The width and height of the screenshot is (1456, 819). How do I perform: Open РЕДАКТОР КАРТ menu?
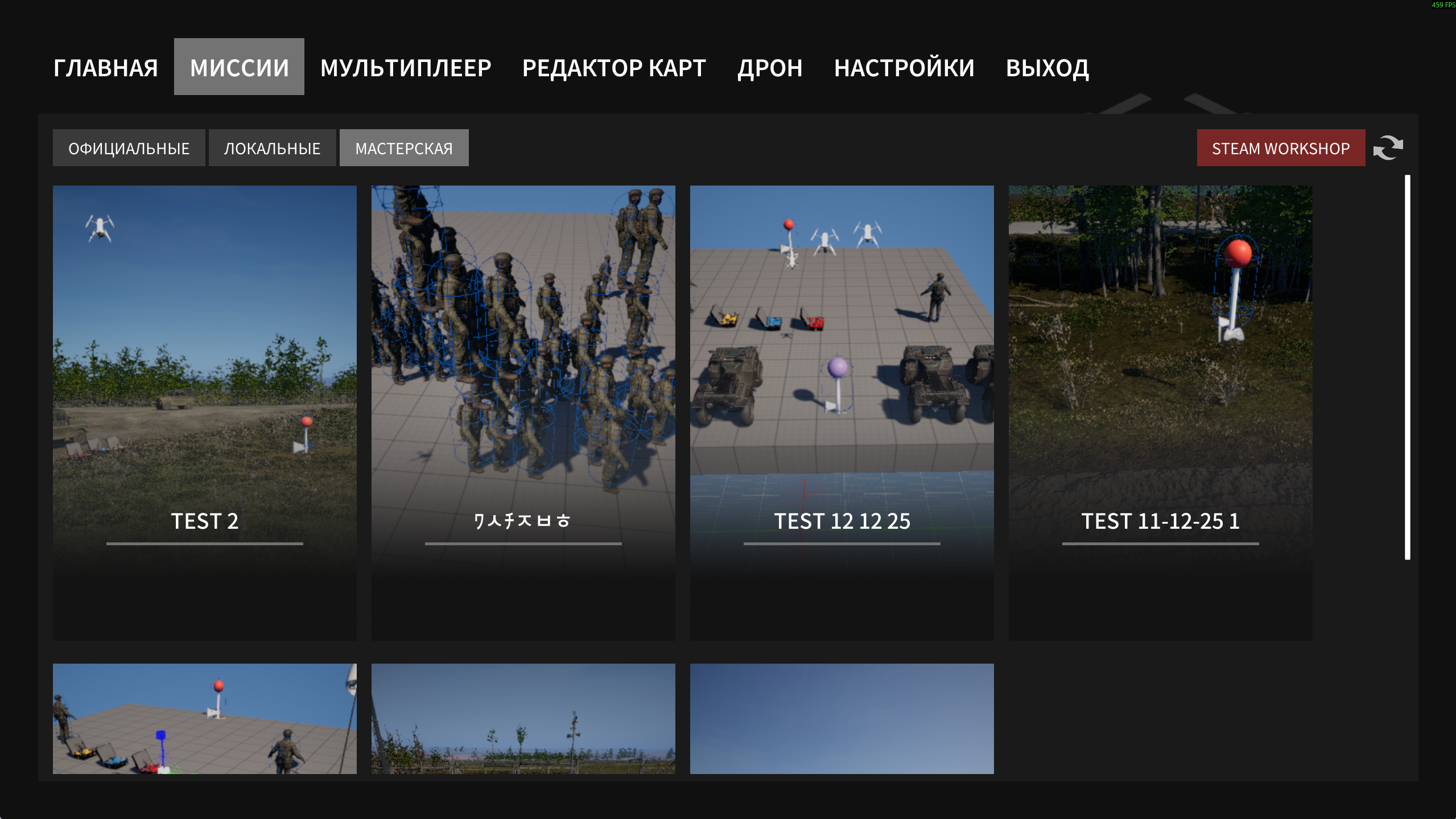pos(614,68)
